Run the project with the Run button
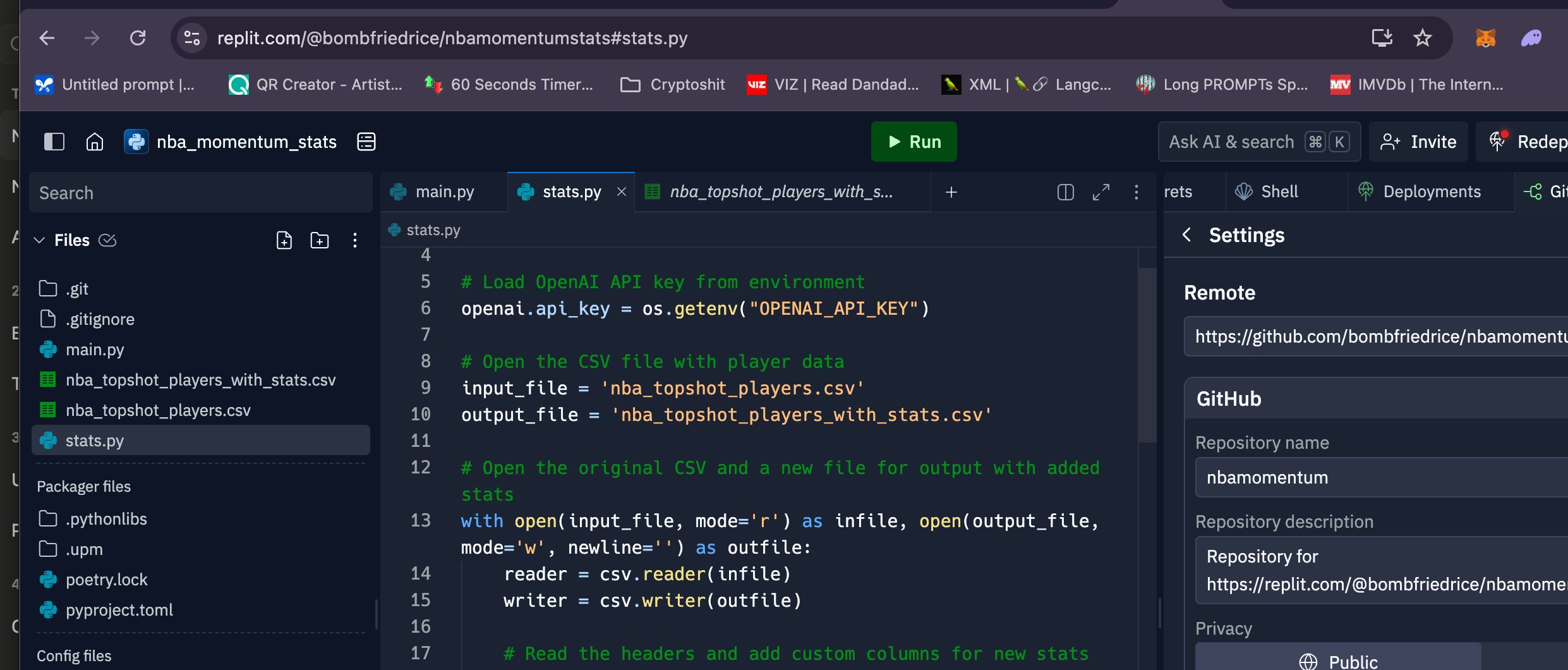 click(914, 142)
